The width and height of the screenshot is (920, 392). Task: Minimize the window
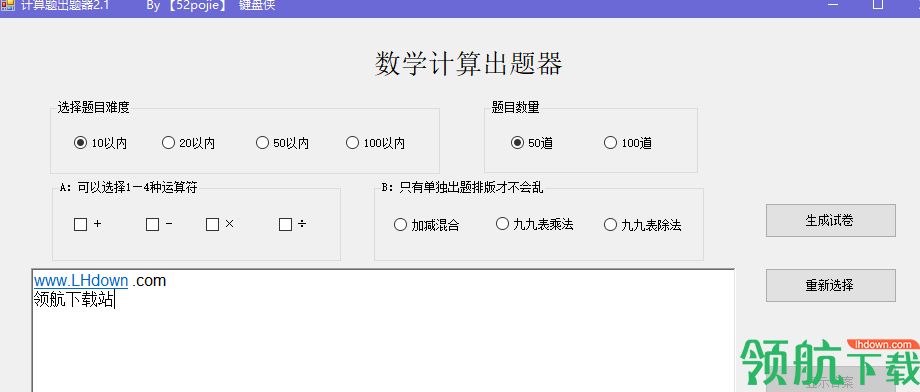pyautogui.click(x=833, y=5)
